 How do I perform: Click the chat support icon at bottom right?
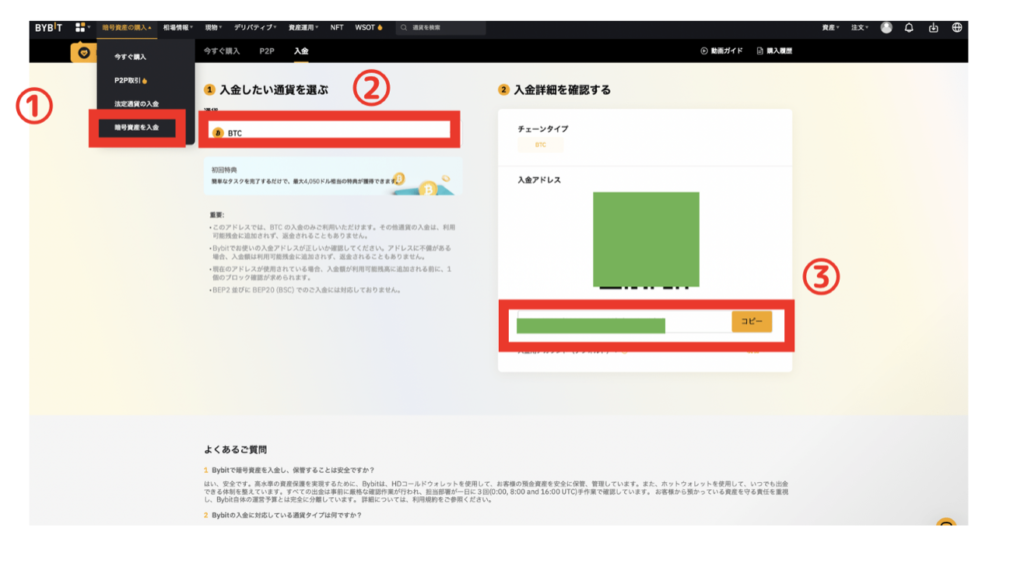click(x=946, y=522)
